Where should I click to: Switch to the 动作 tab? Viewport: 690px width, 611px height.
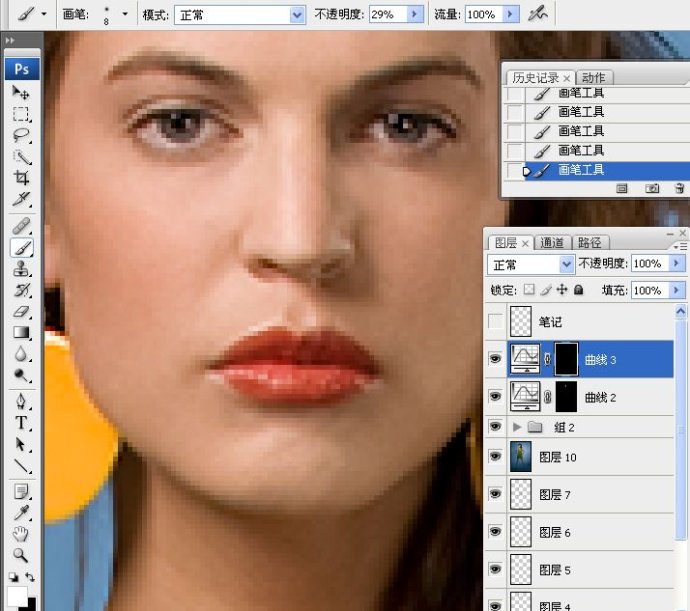coord(594,78)
